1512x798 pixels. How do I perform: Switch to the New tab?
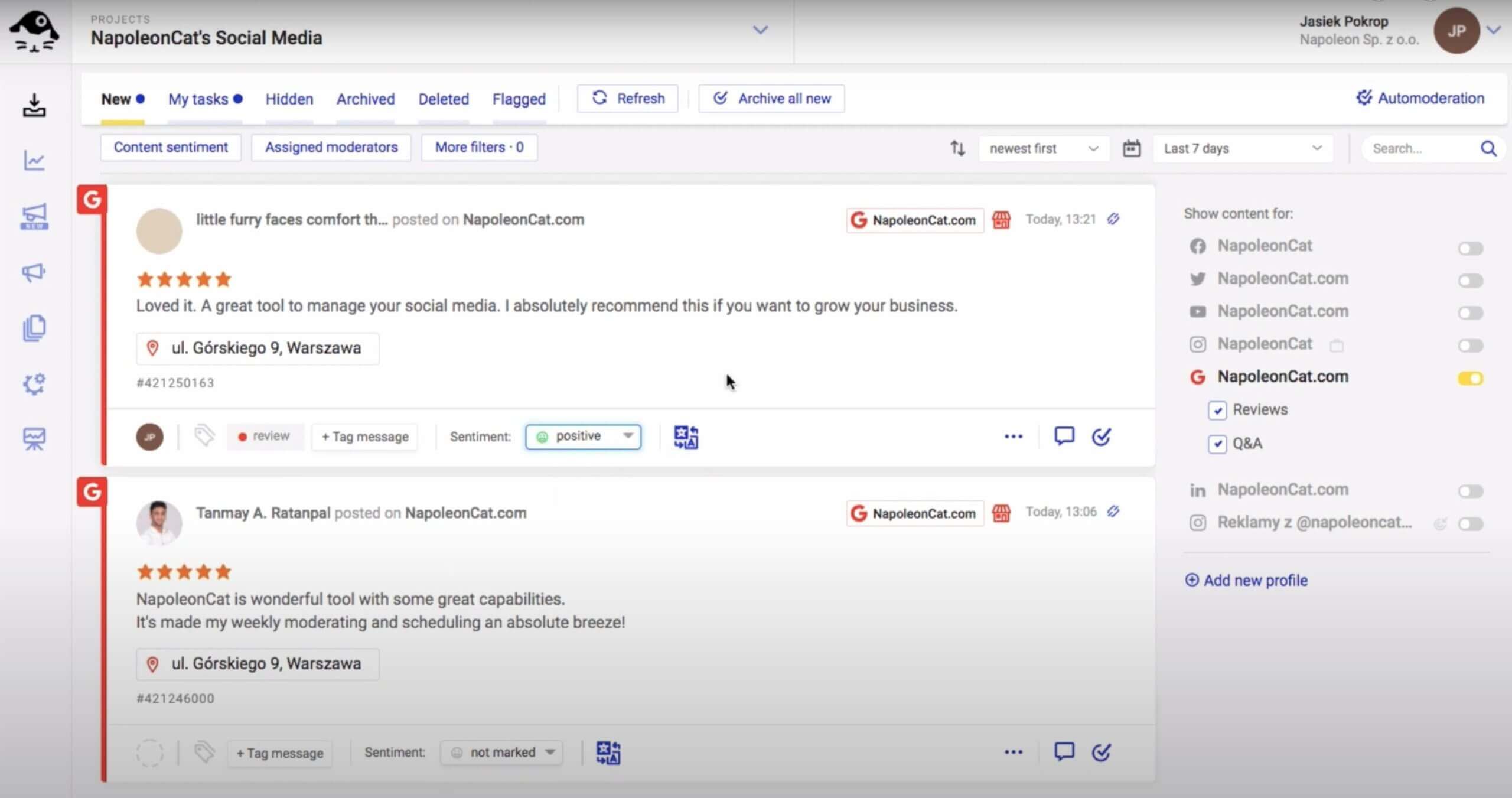tap(122, 99)
